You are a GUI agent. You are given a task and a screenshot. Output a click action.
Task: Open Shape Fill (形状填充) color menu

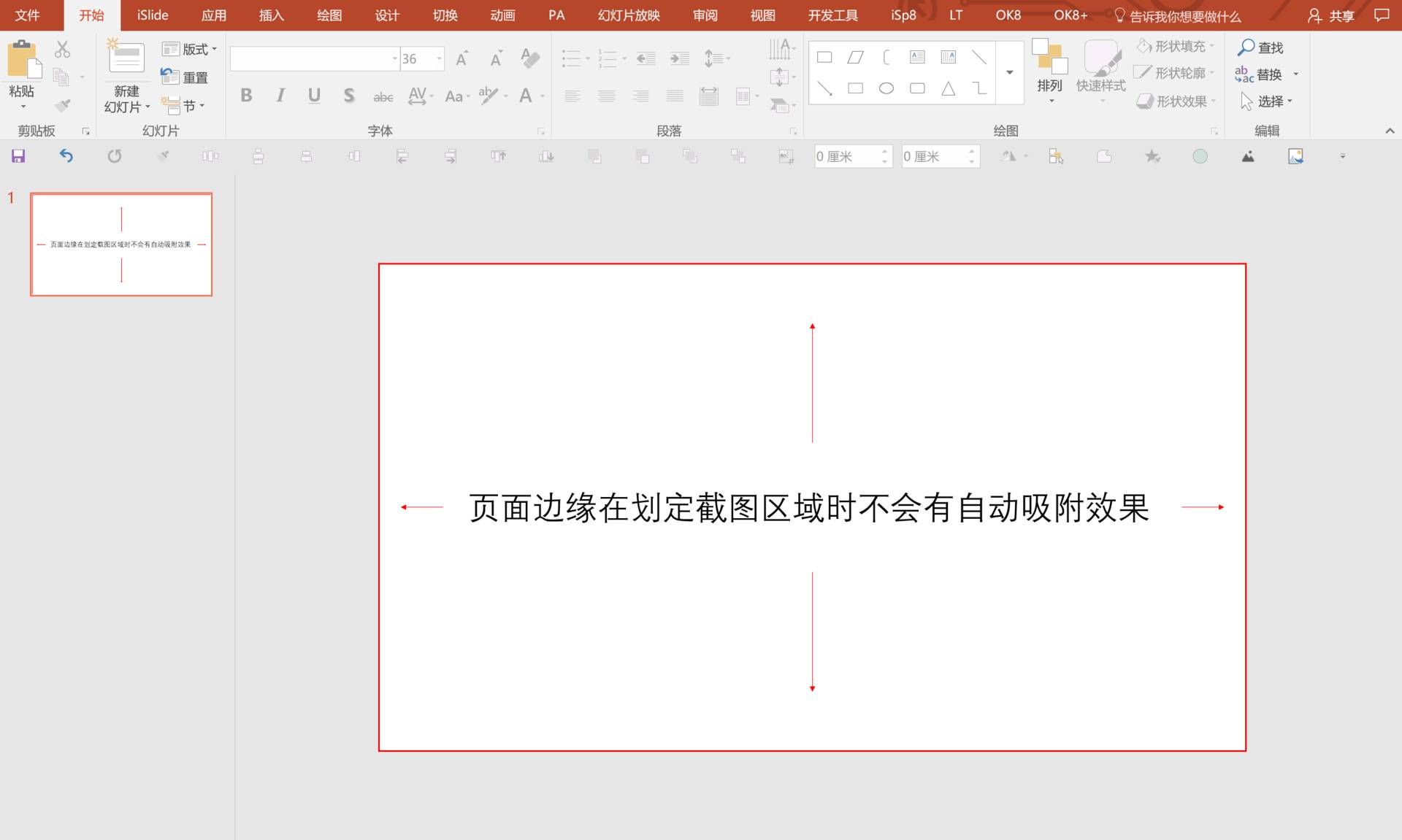tap(1176, 47)
